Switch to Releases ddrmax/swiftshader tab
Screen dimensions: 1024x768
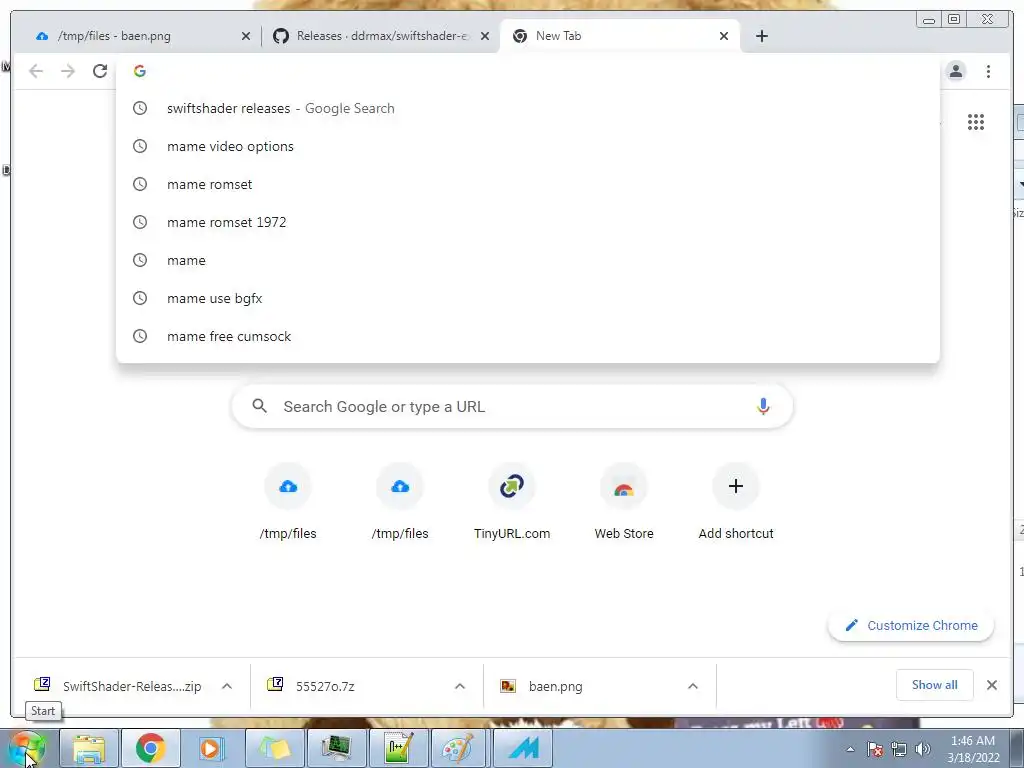381,36
